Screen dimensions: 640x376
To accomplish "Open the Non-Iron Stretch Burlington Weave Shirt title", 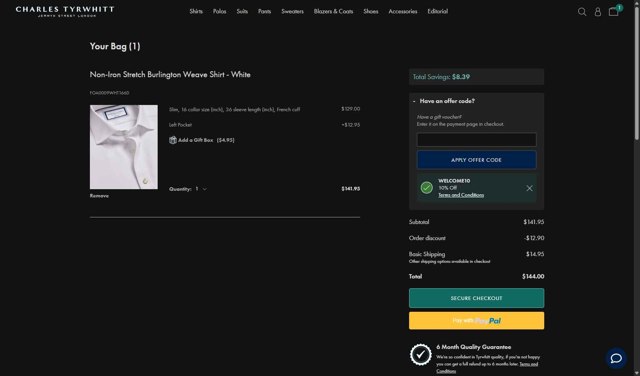I will click(x=170, y=75).
